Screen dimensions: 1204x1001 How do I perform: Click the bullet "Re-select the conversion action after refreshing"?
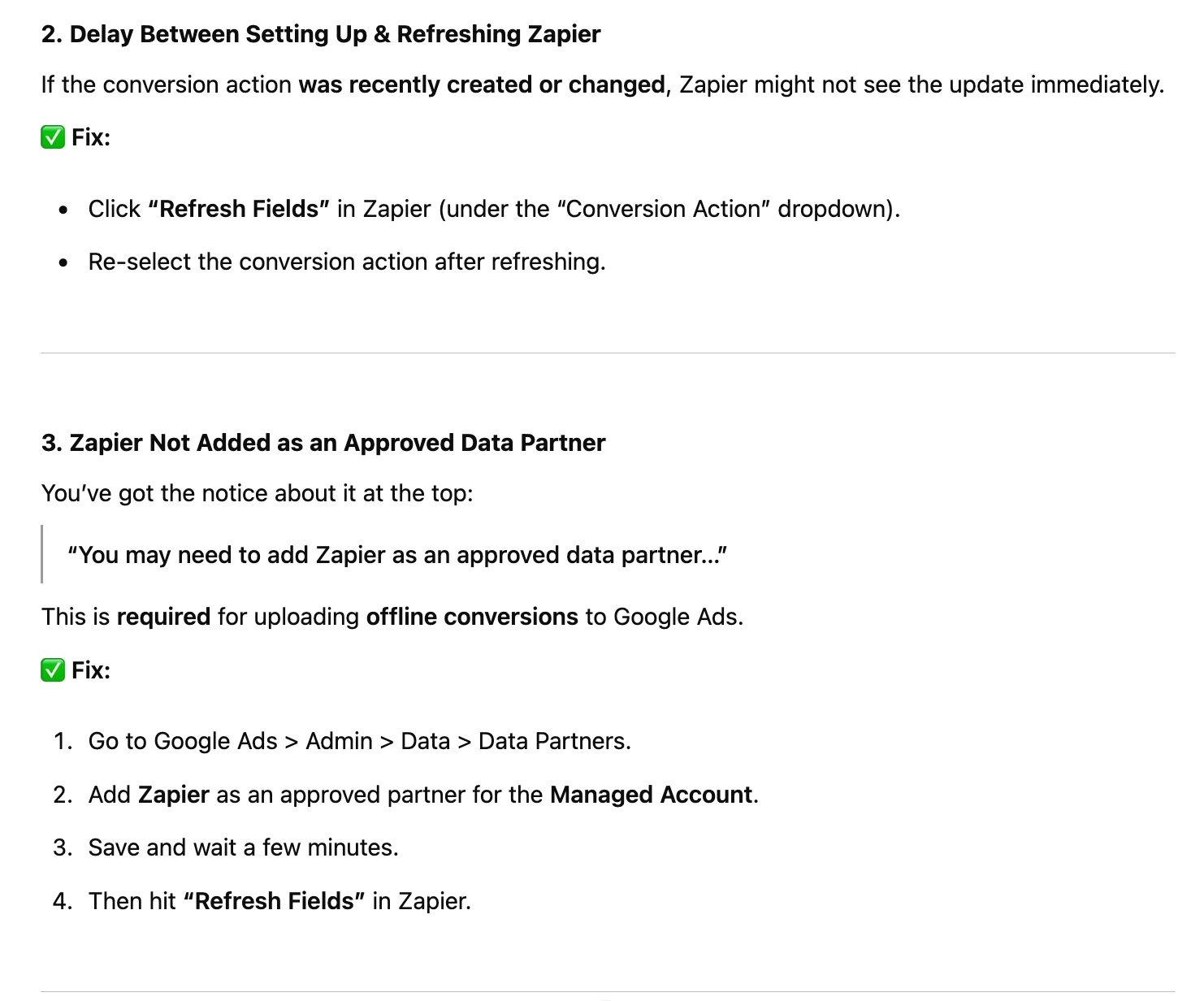pos(347,262)
